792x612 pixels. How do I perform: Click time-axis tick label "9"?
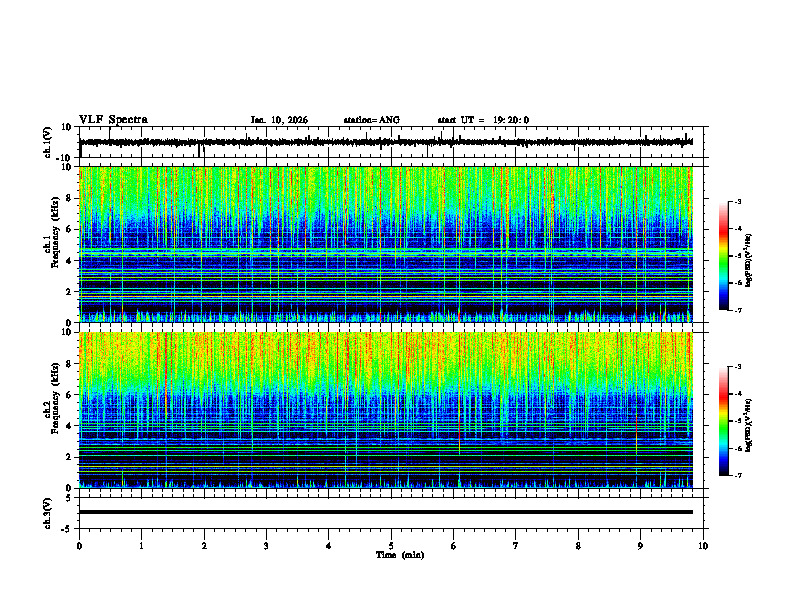[x=640, y=546]
